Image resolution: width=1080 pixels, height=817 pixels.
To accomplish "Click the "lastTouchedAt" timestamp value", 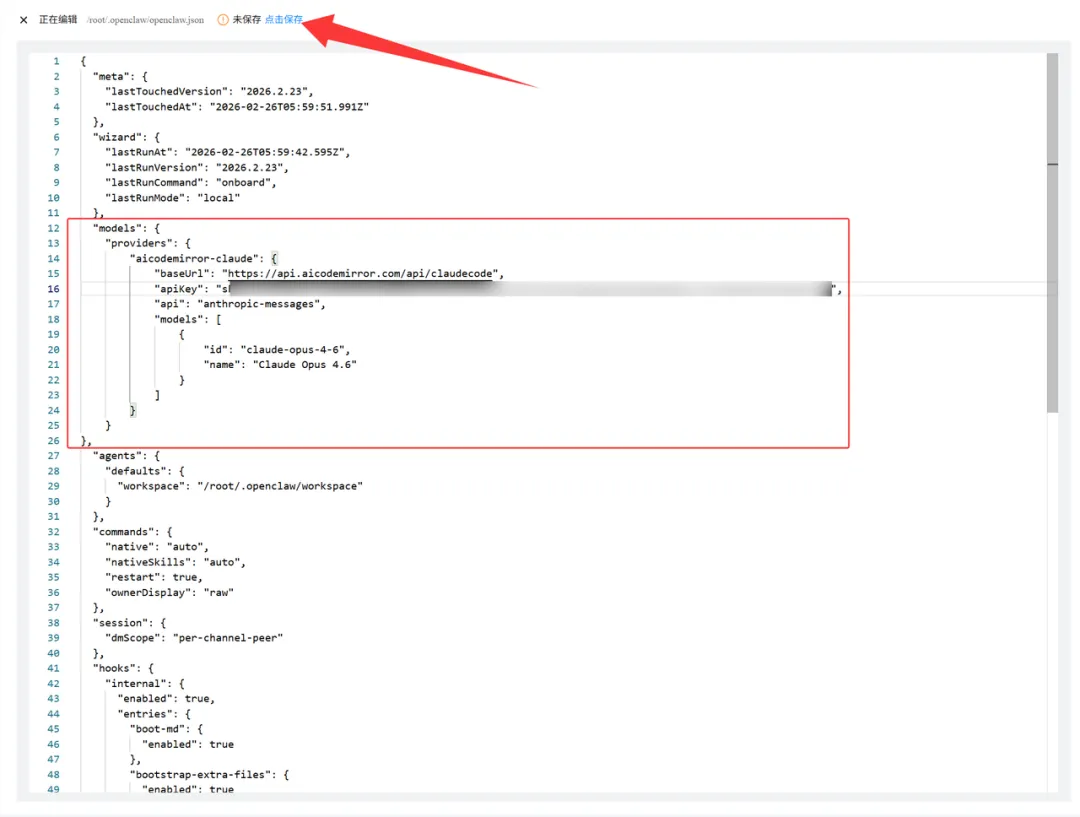I will point(289,107).
